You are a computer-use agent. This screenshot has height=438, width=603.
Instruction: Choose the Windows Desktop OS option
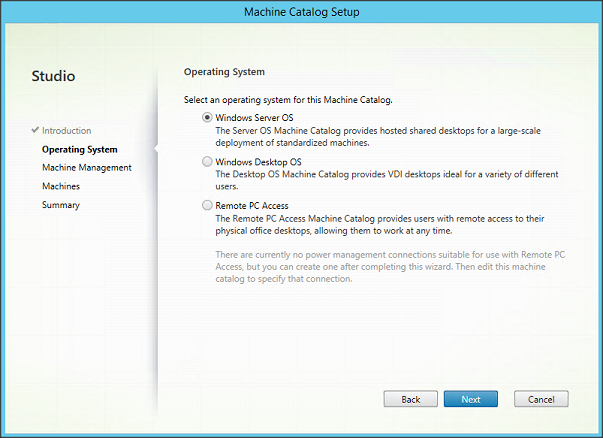tap(207, 162)
